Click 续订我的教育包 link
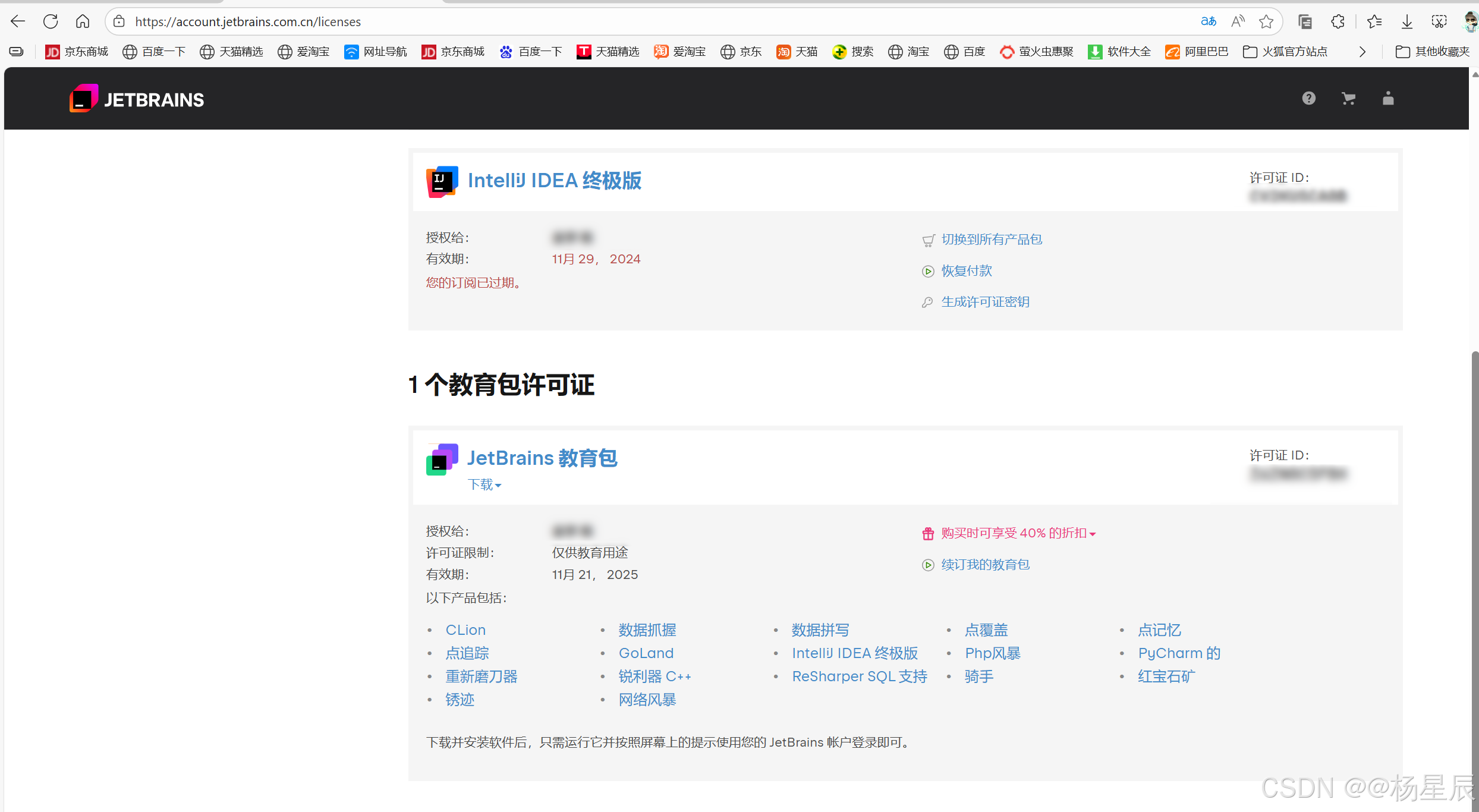This screenshot has height=812, width=1479. pyautogui.click(x=985, y=565)
